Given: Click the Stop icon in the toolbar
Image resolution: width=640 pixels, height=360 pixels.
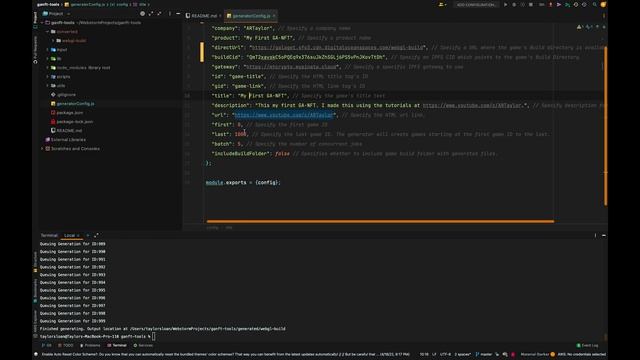Looking at the screenshot, I should click(x=531, y=5).
